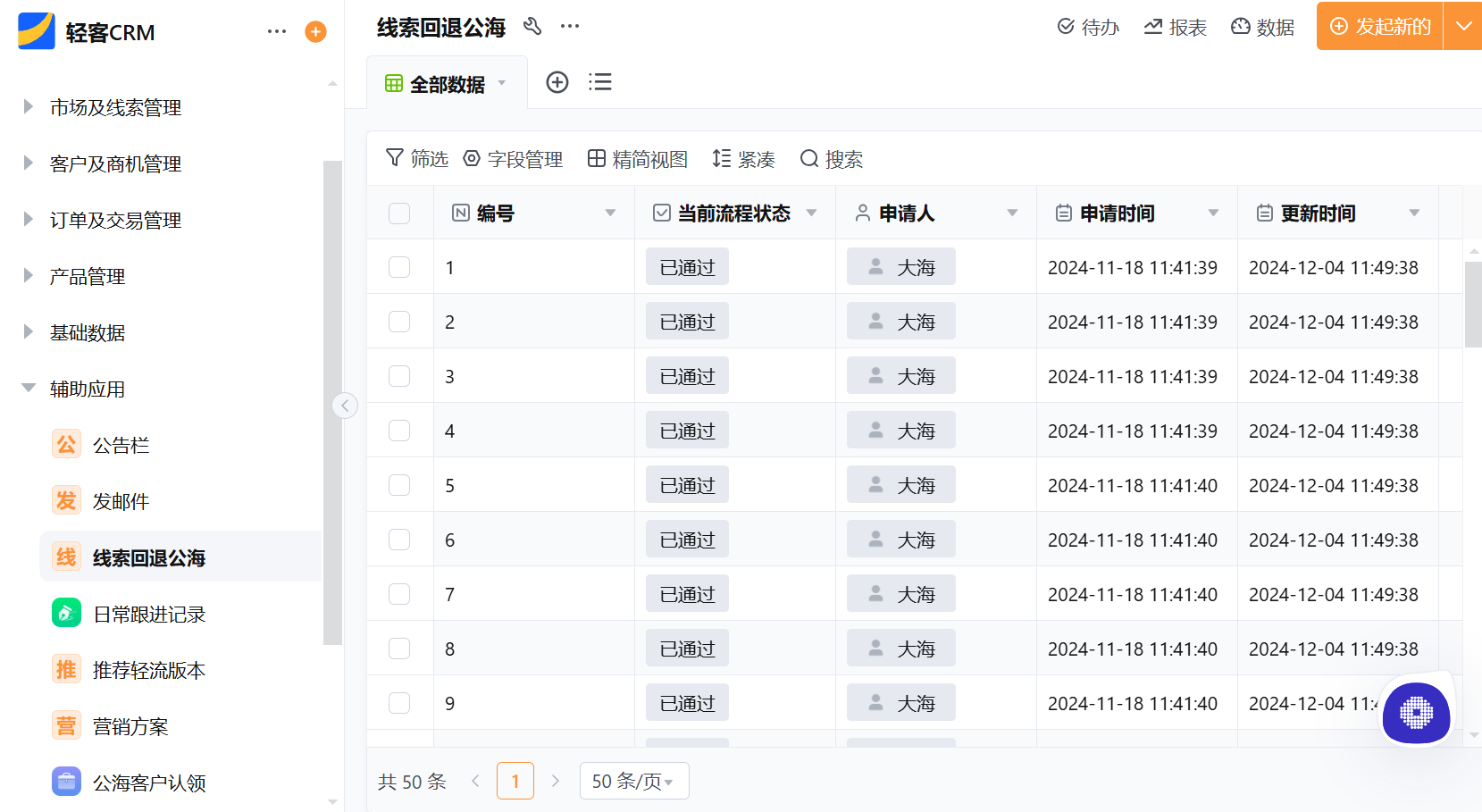Click the 待办 to-do icon

click(1089, 27)
